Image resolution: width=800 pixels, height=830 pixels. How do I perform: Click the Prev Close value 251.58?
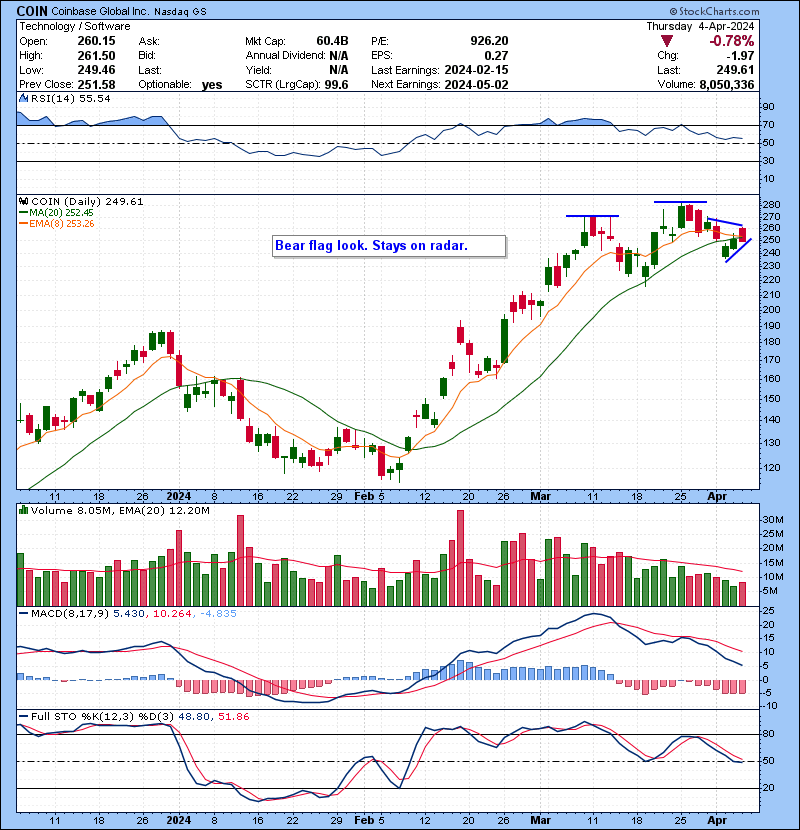tap(96, 84)
